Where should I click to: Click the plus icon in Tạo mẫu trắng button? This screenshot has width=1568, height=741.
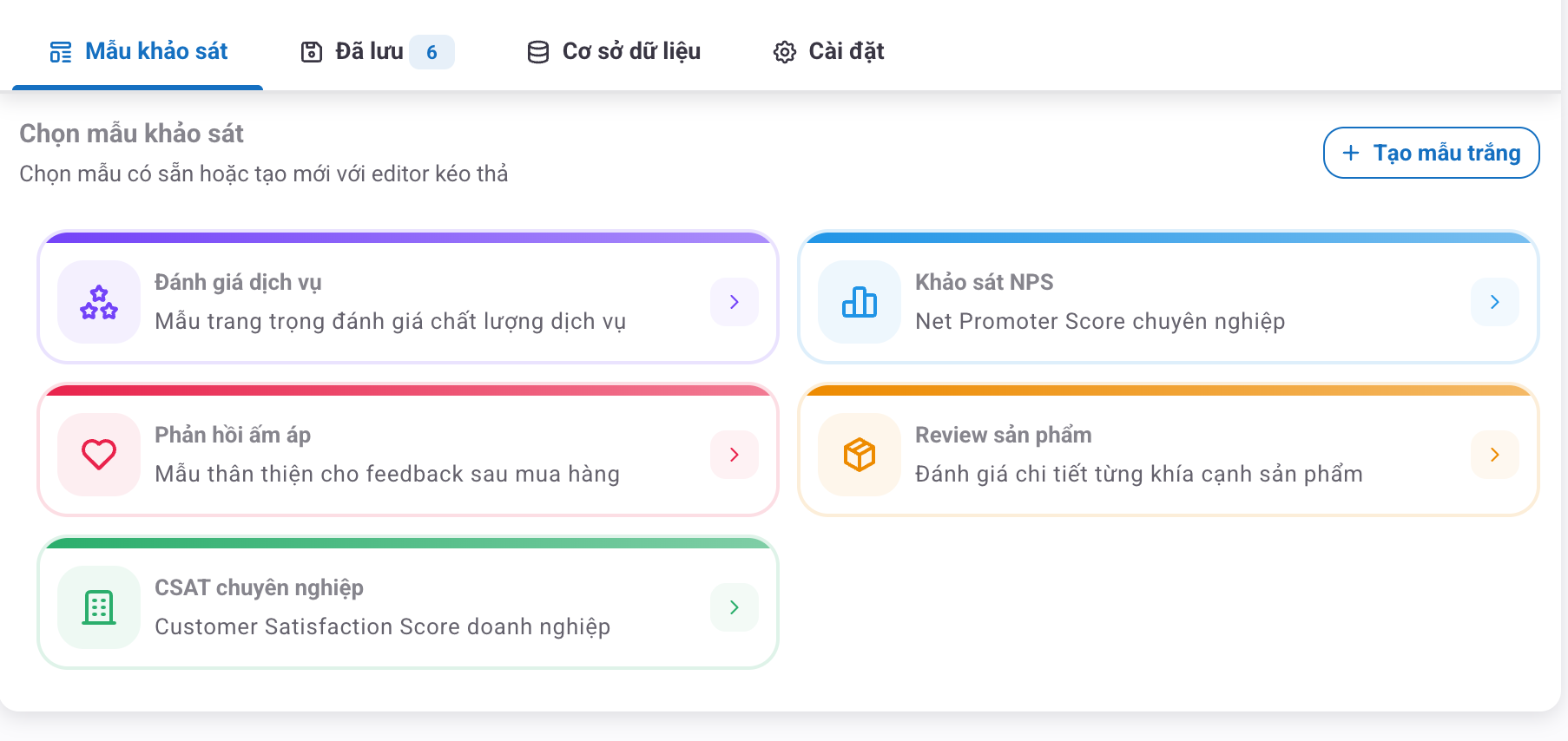coord(1351,153)
